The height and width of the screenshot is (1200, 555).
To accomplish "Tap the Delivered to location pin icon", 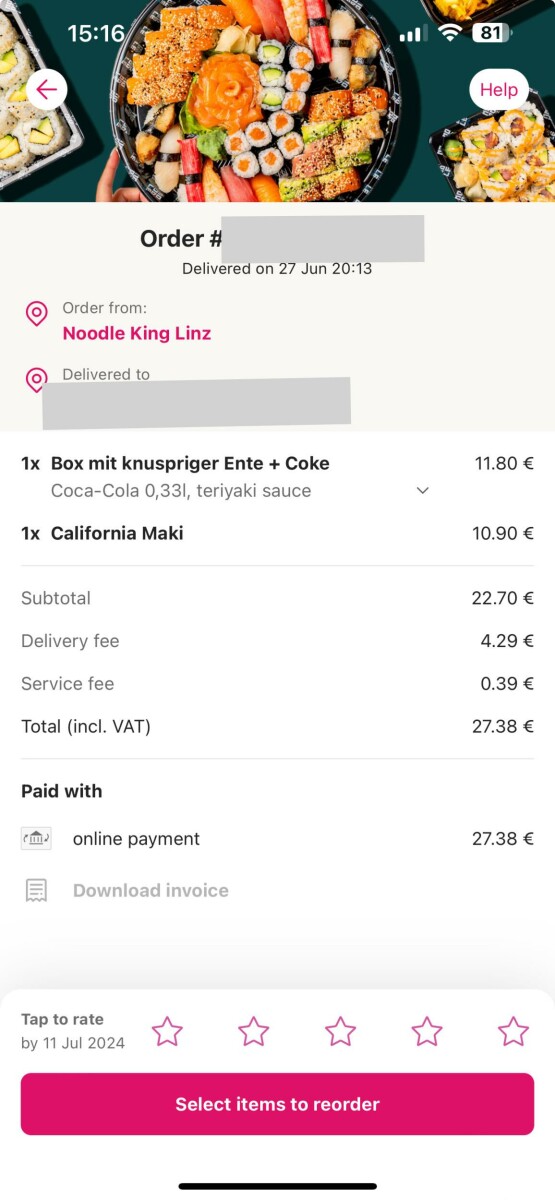I will click(36, 380).
